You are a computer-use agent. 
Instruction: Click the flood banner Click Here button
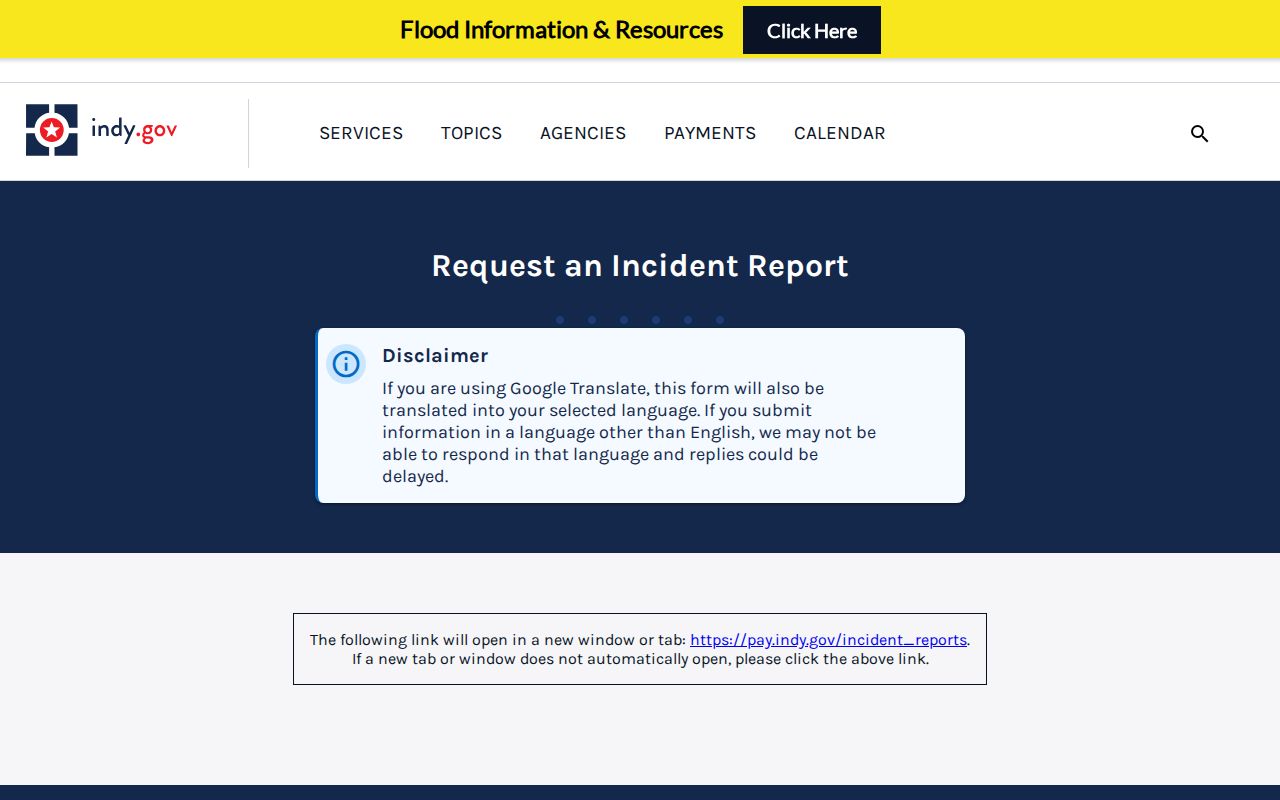[x=812, y=30]
